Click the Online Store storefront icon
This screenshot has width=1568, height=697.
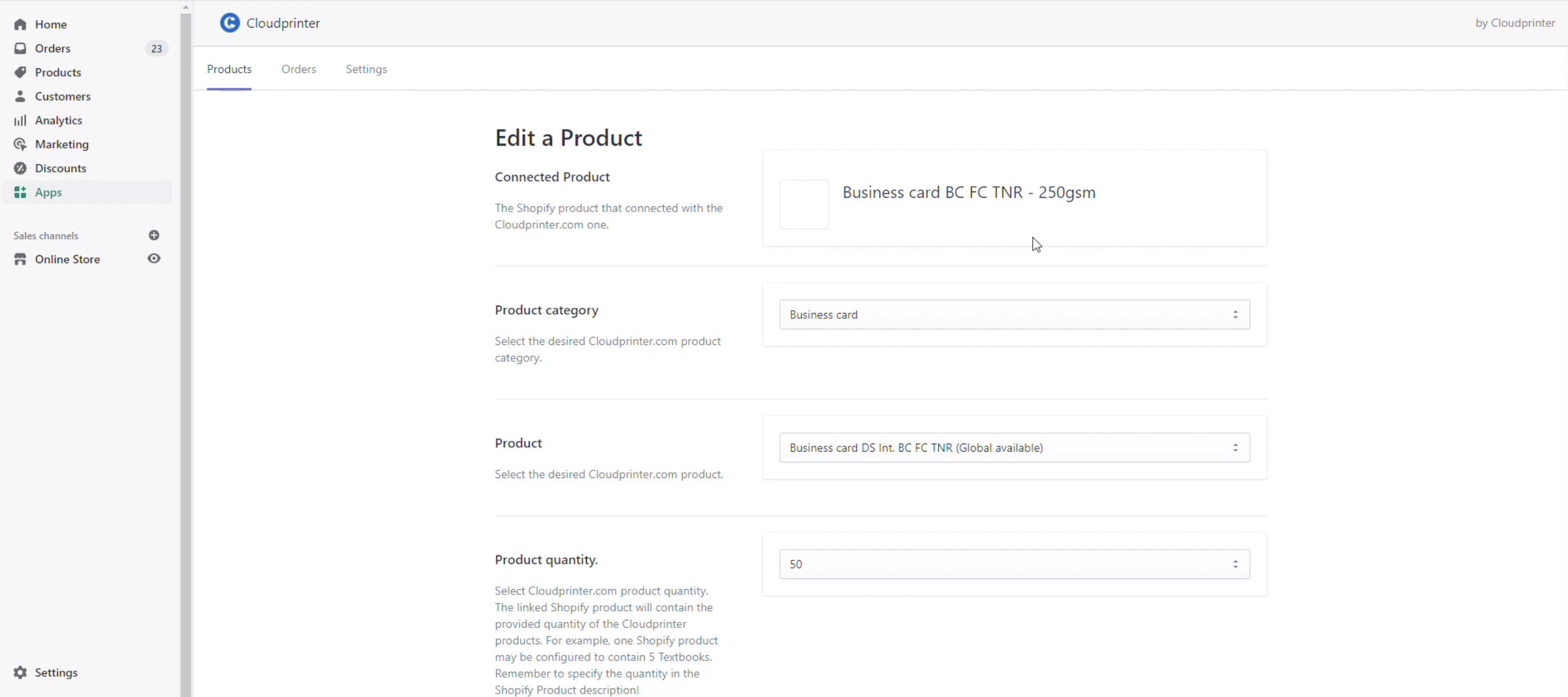[x=20, y=259]
